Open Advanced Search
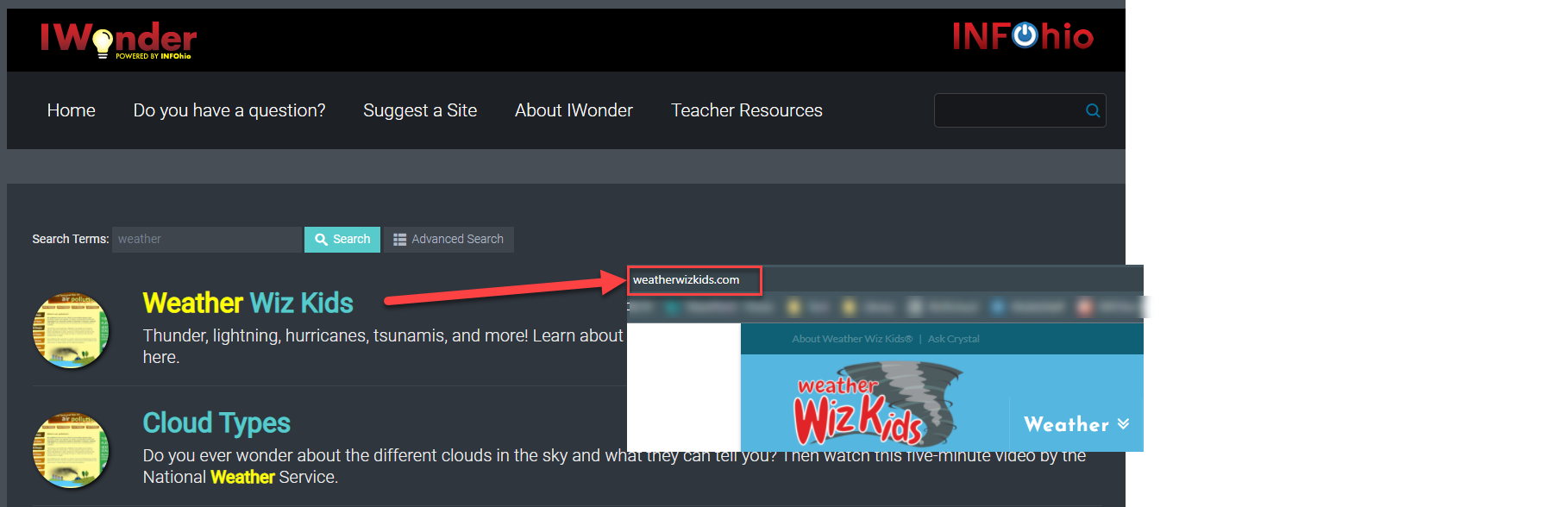1568x507 pixels. tap(448, 239)
